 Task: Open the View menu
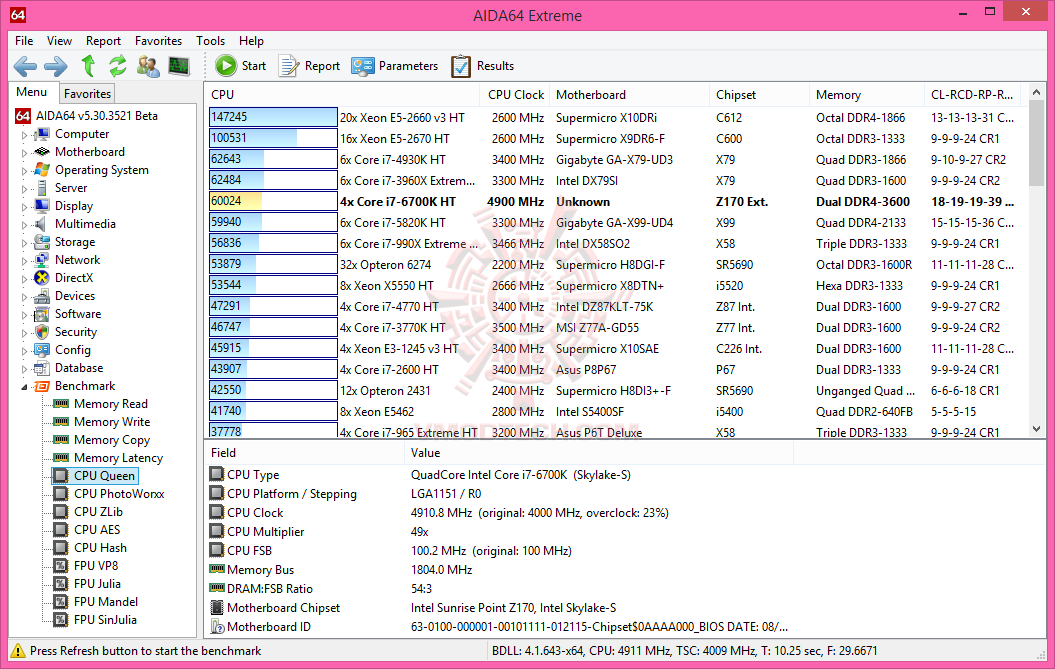tap(59, 41)
